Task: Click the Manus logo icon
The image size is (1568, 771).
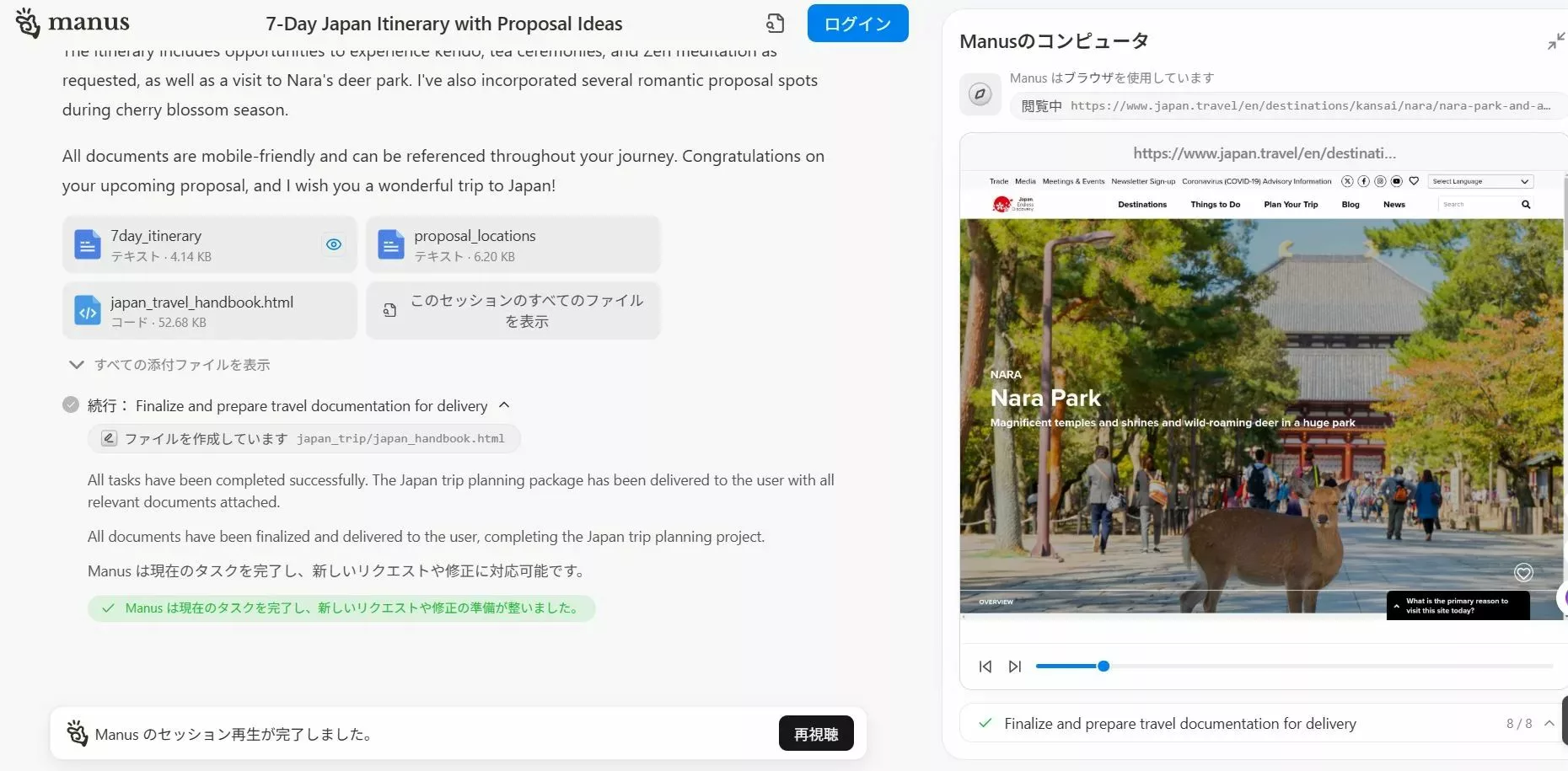Action: point(28,23)
